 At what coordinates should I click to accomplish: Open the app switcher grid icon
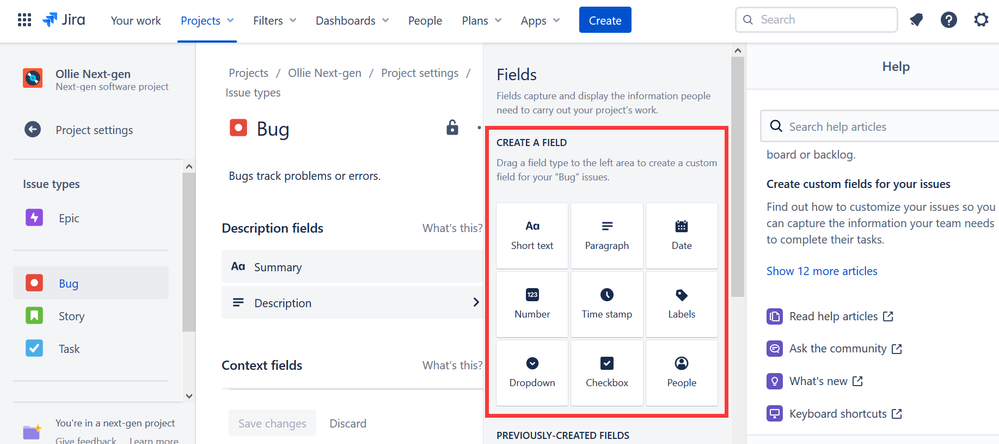coord(24,20)
